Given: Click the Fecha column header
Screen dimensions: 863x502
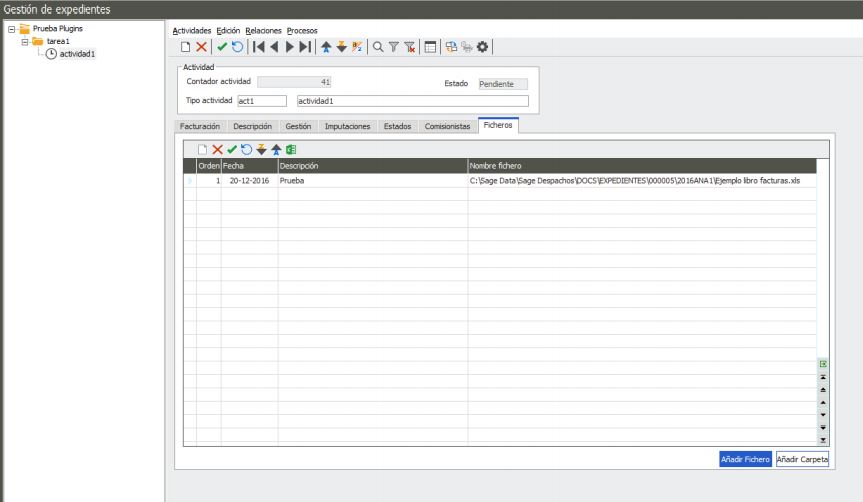Looking at the screenshot, I should [250, 166].
